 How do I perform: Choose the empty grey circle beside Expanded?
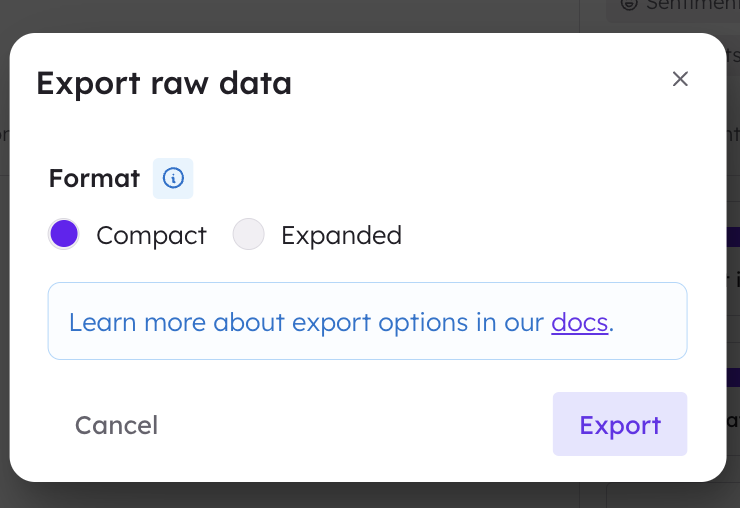[248, 234]
